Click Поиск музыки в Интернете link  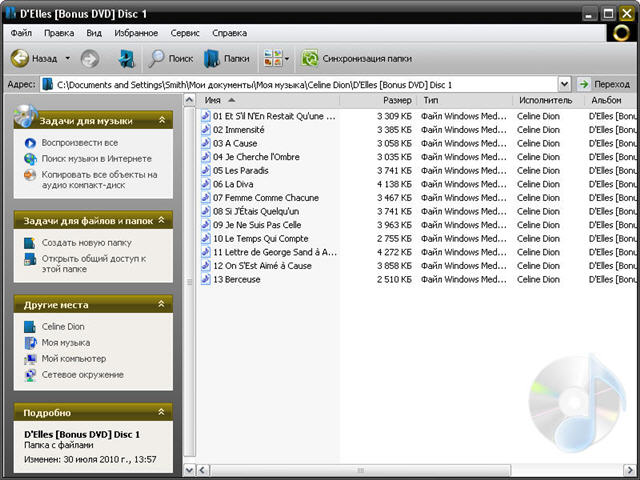point(96,159)
